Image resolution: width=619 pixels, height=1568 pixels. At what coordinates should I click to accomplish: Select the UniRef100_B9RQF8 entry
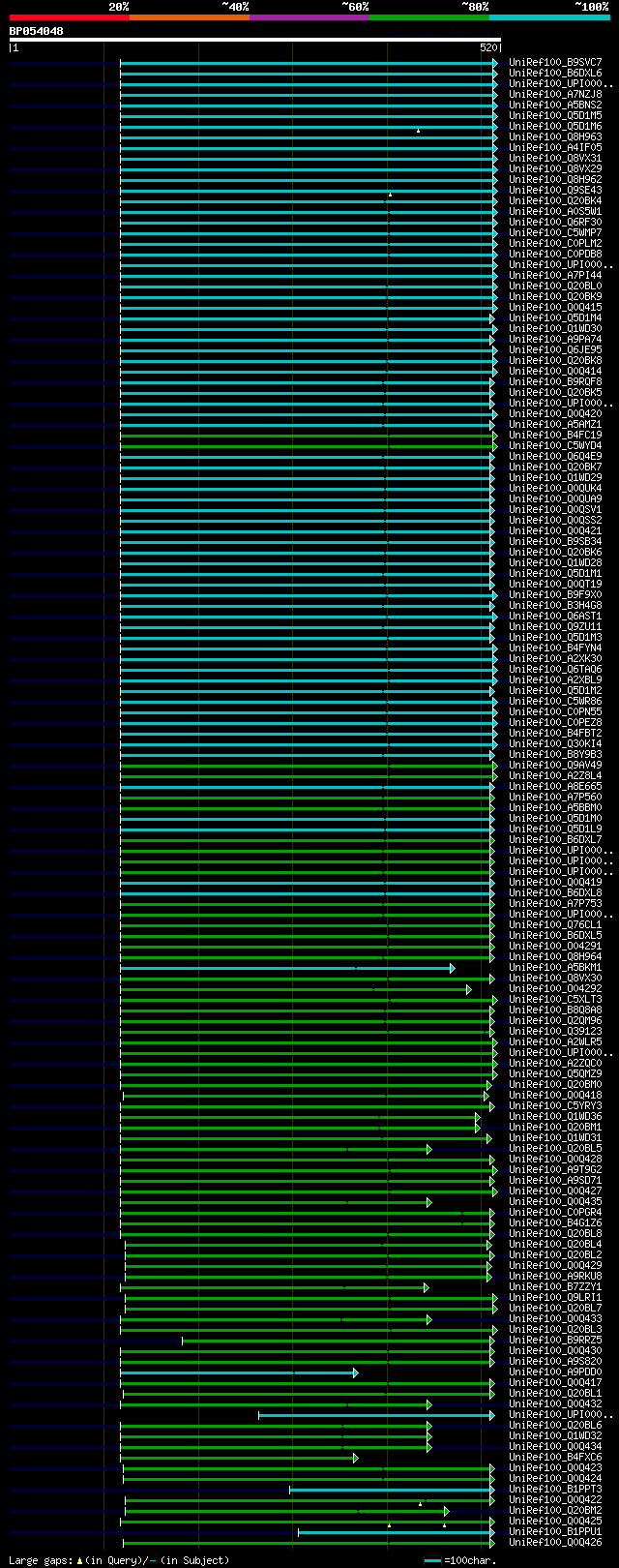[x=555, y=381]
